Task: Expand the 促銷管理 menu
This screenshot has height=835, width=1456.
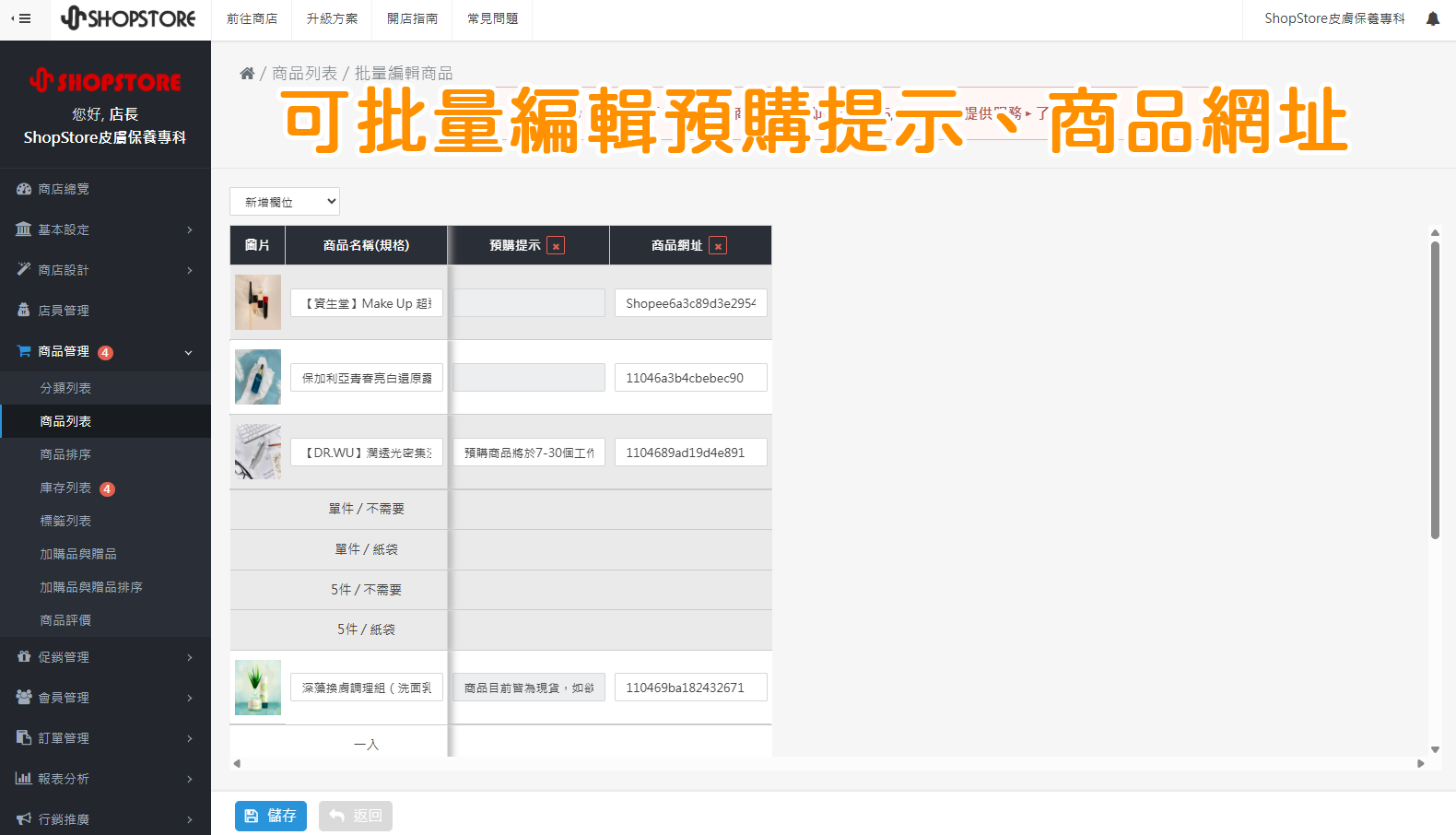Action: tap(105, 657)
